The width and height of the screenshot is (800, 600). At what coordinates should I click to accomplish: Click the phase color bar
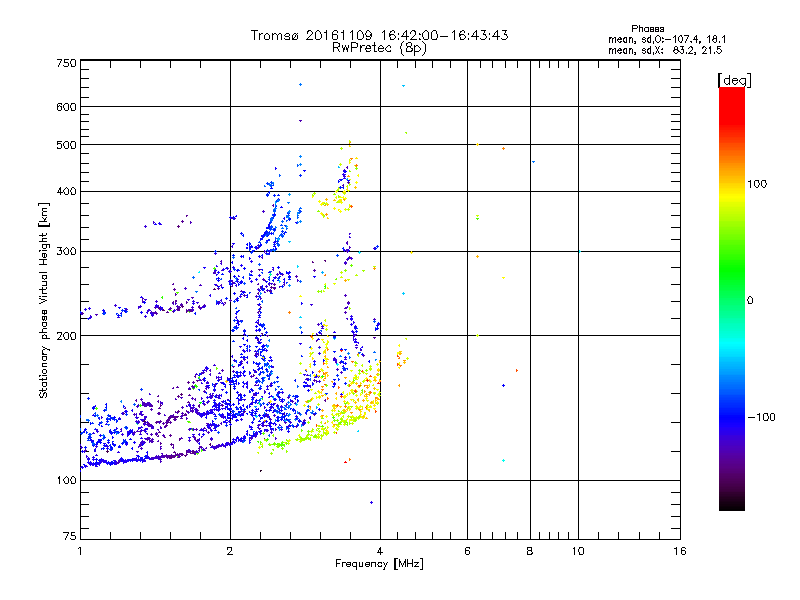tap(732, 298)
